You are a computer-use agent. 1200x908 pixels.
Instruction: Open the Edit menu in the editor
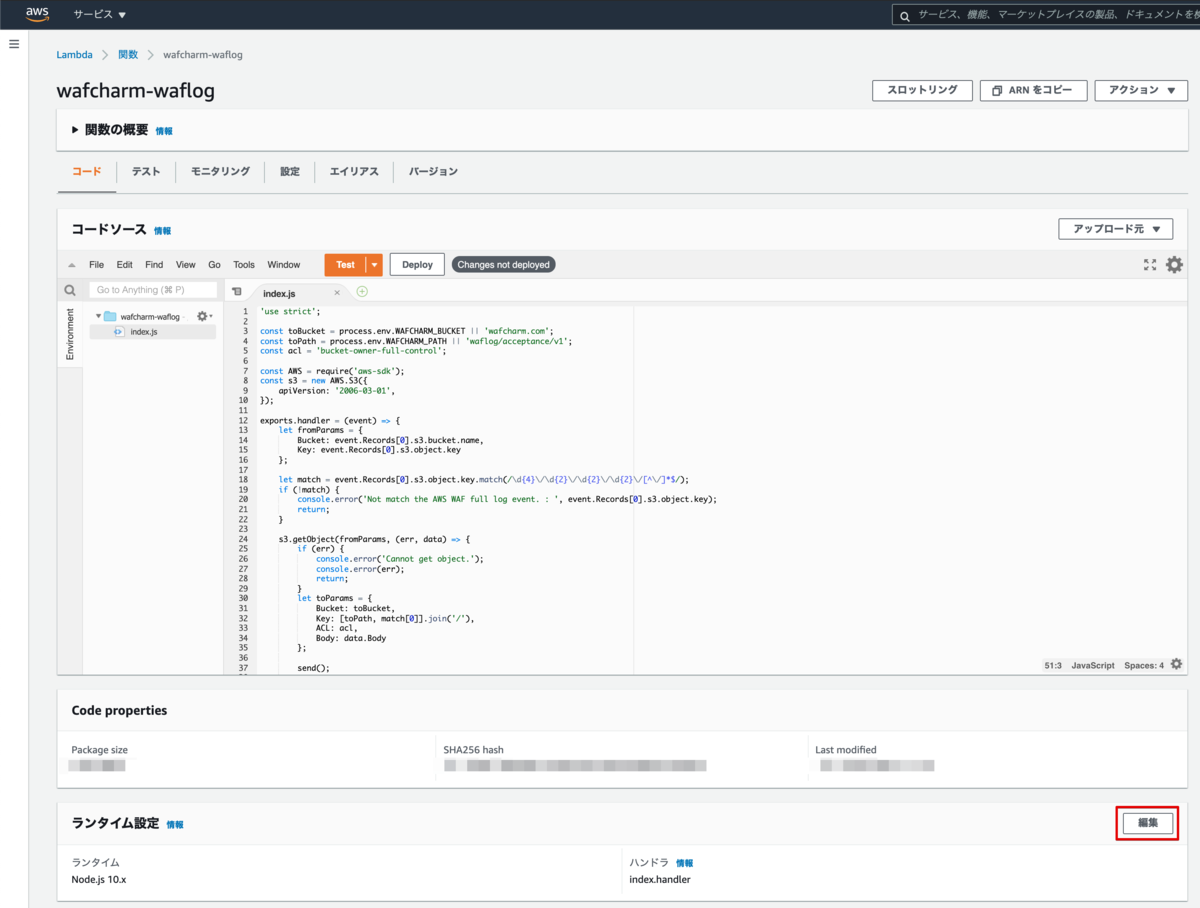(x=124, y=265)
